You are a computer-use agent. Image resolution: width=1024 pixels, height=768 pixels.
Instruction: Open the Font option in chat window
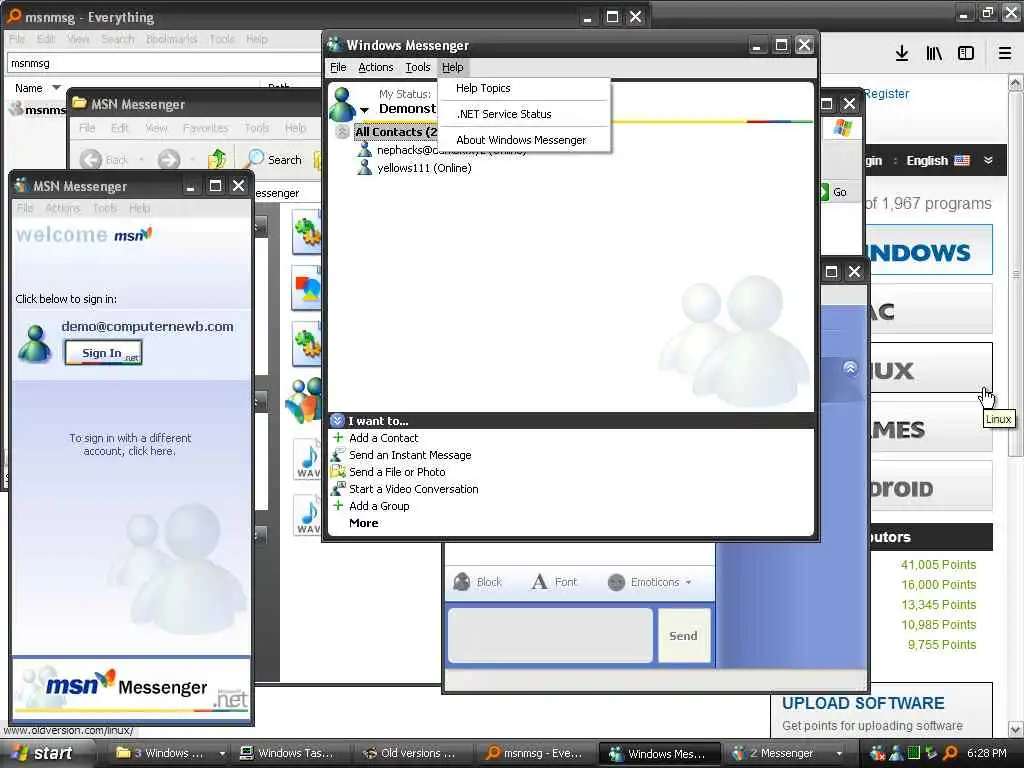554,582
